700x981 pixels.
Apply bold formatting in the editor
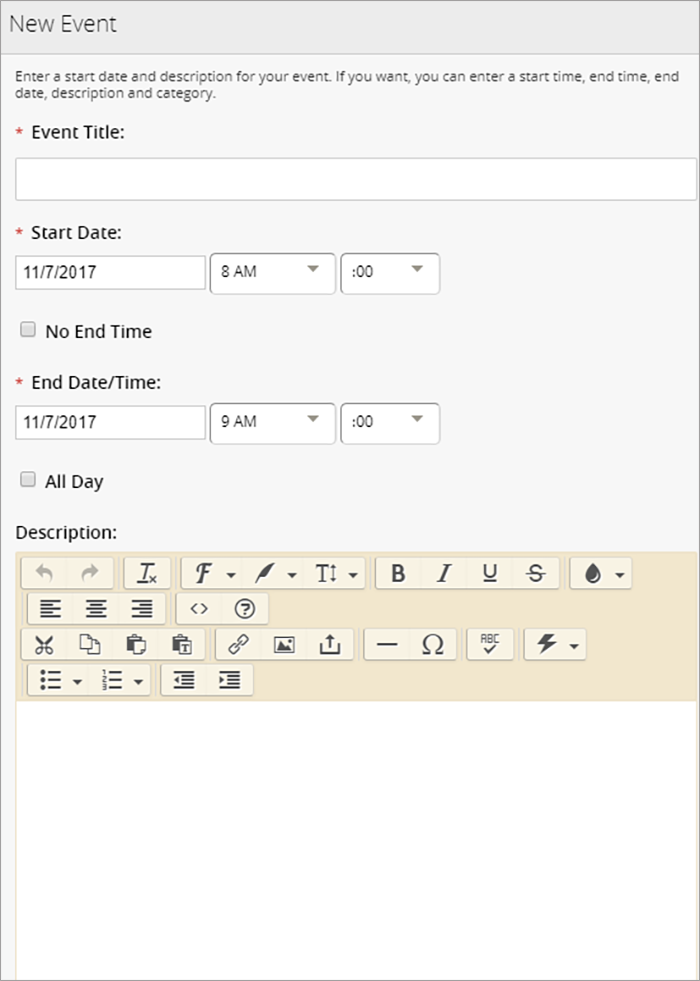397,573
